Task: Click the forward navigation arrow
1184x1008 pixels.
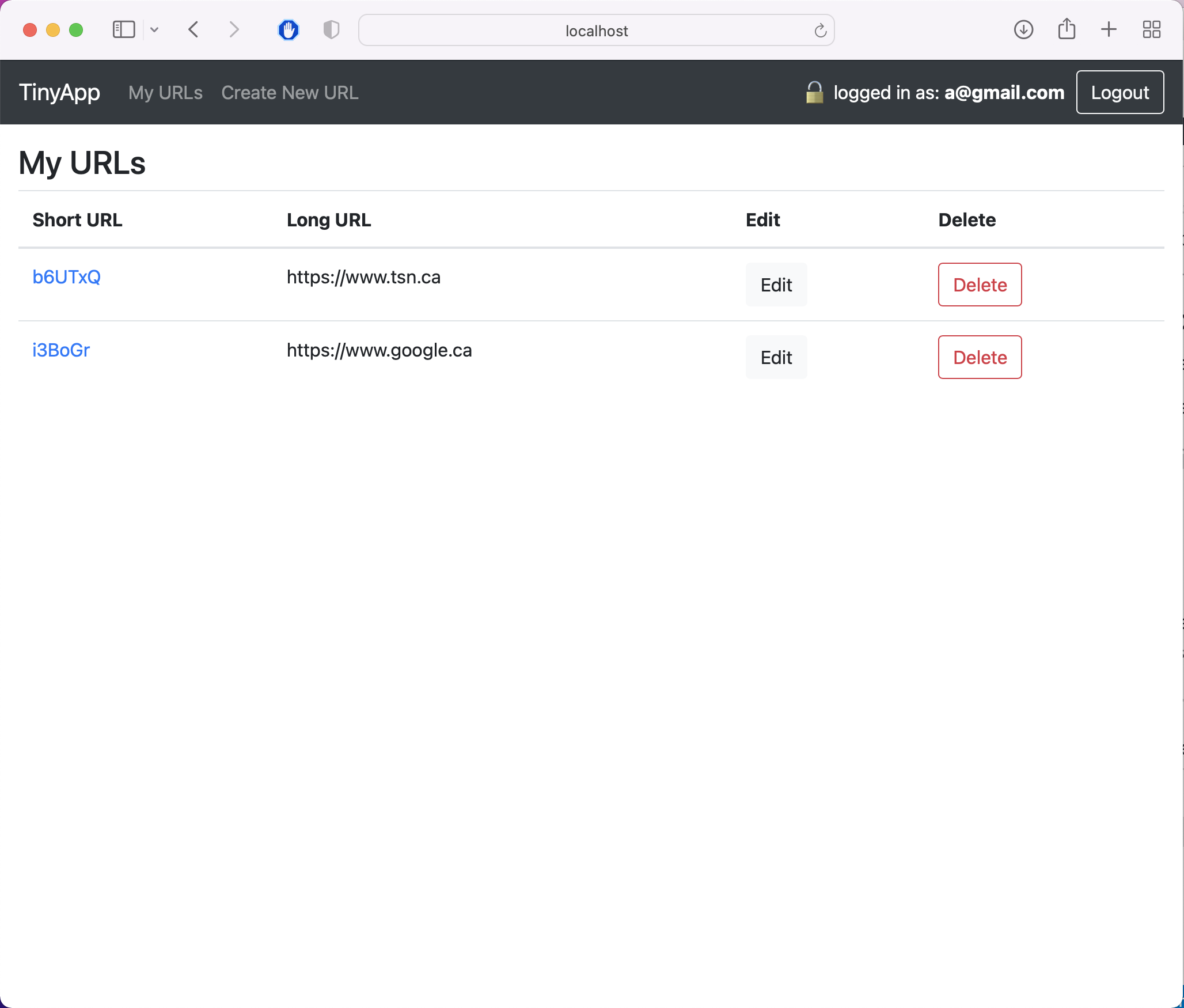Action: [233, 29]
